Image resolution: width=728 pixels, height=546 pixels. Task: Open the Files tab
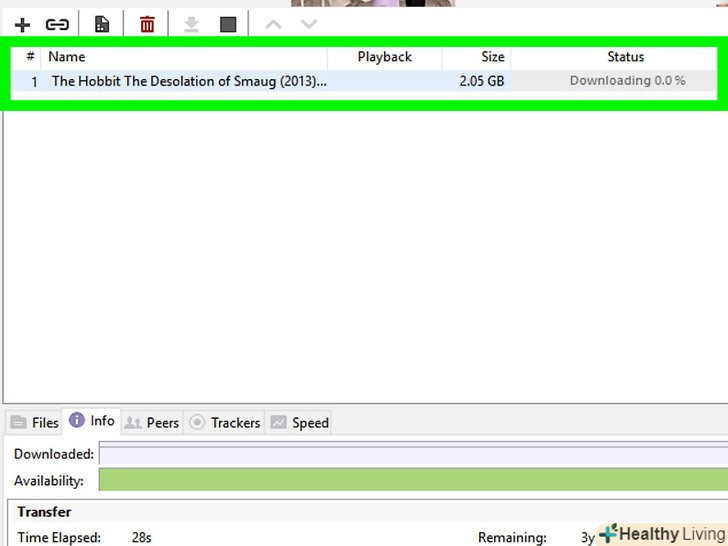[x=35, y=422]
